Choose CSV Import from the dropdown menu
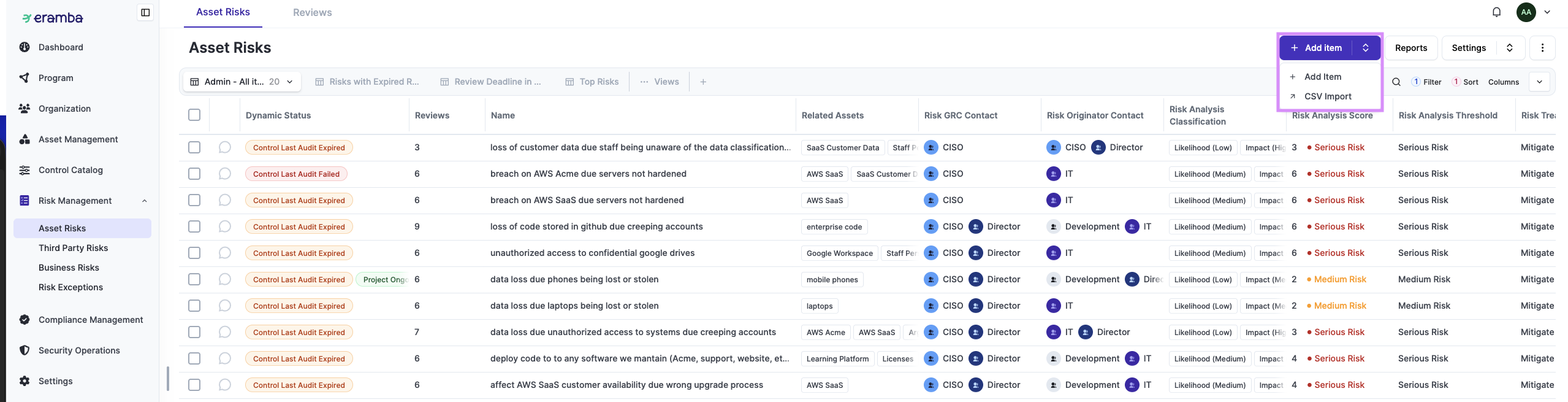Viewport: 1568px width, 402px height. point(1327,96)
